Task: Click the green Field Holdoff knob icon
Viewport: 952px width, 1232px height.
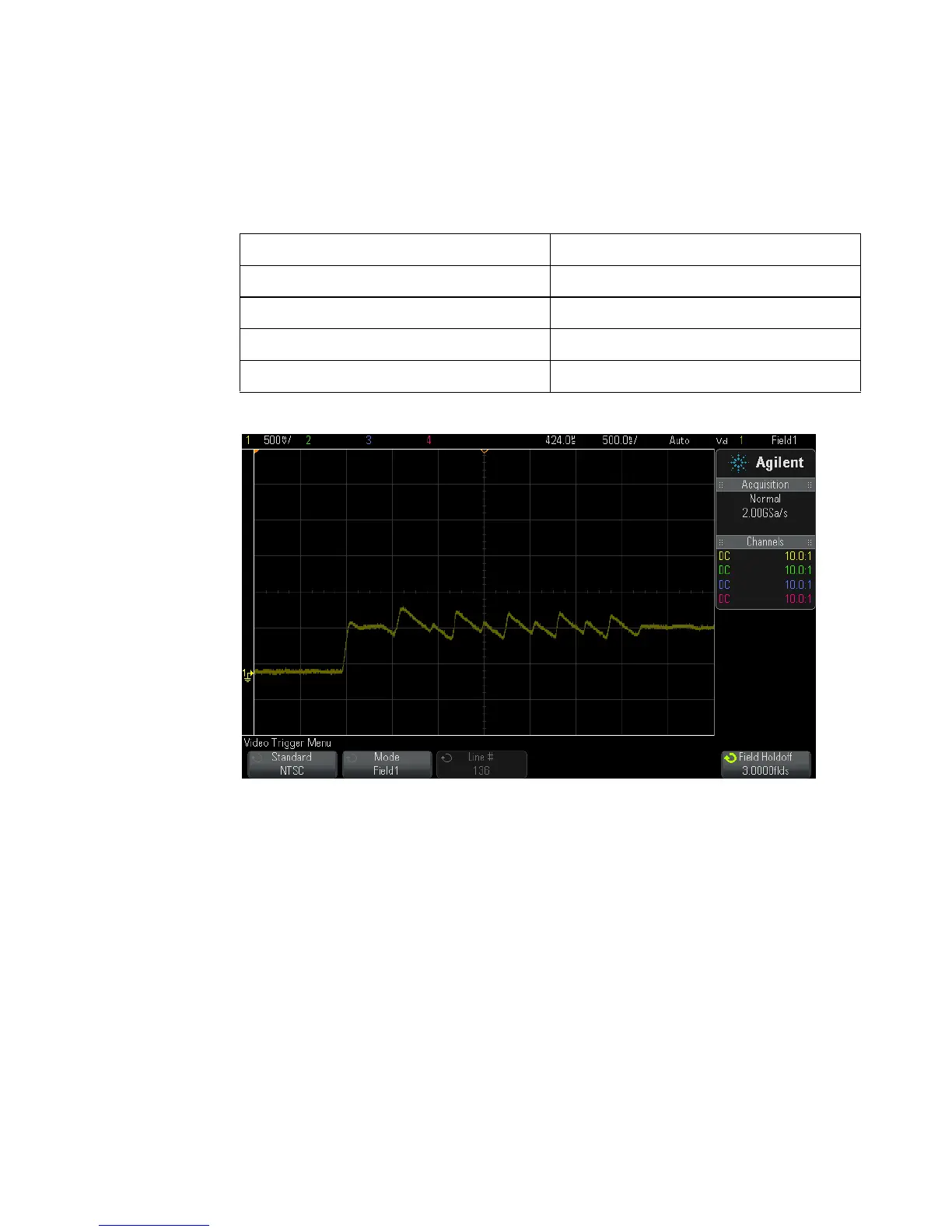Action: [730, 758]
